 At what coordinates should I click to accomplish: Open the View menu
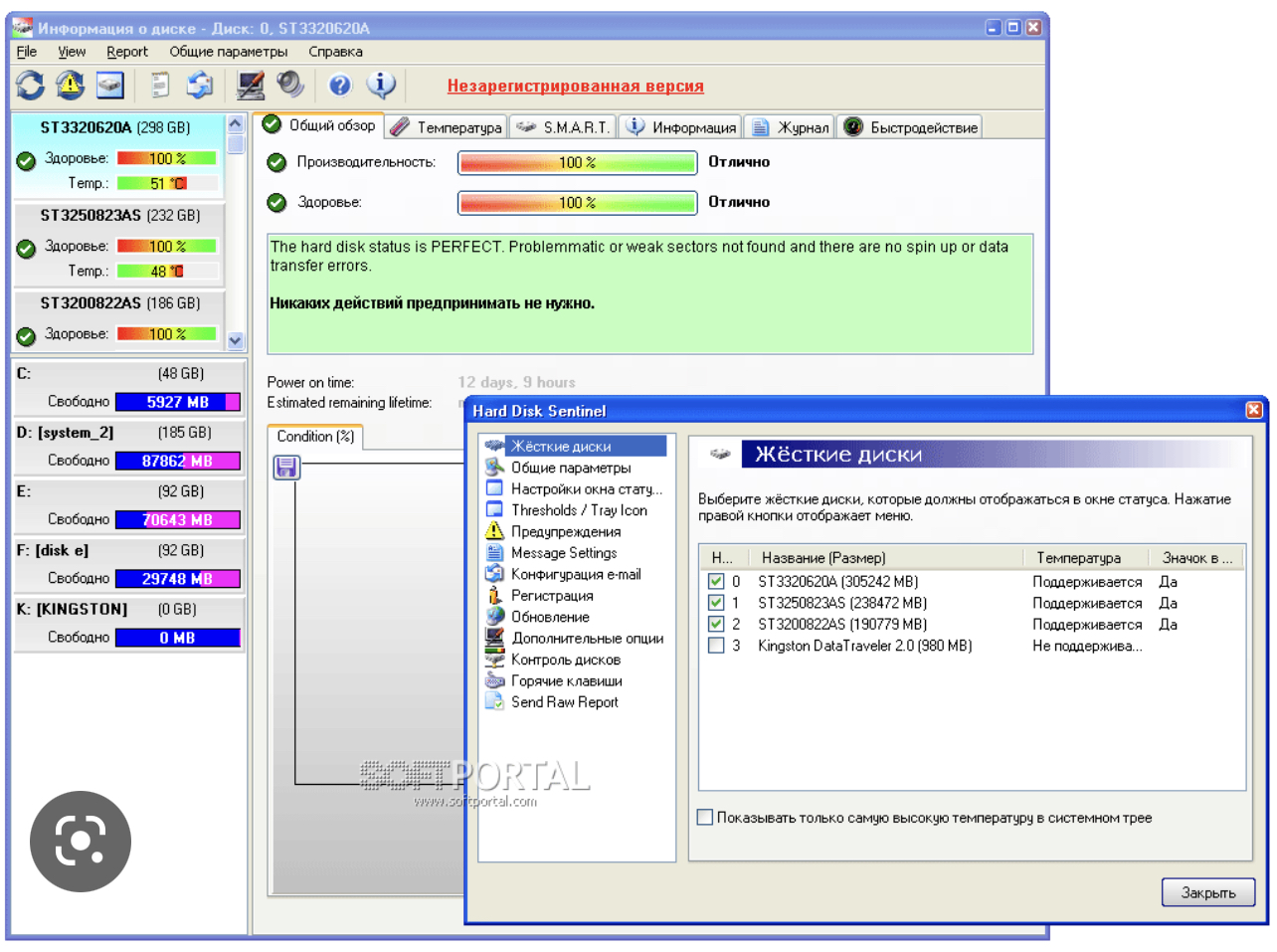[72, 52]
